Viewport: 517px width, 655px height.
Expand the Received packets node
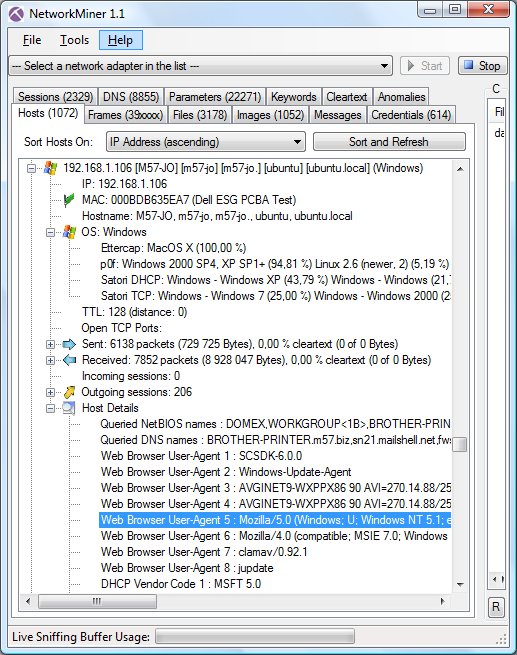pyautogui.click(x=50, y=360)
